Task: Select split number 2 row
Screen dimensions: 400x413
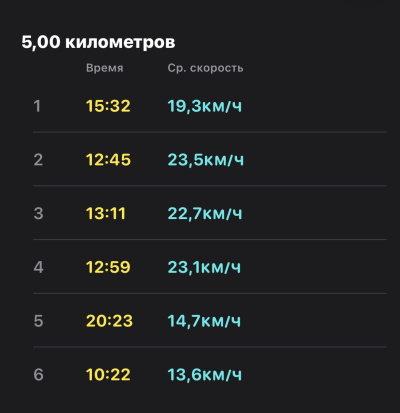Action: 210,159
